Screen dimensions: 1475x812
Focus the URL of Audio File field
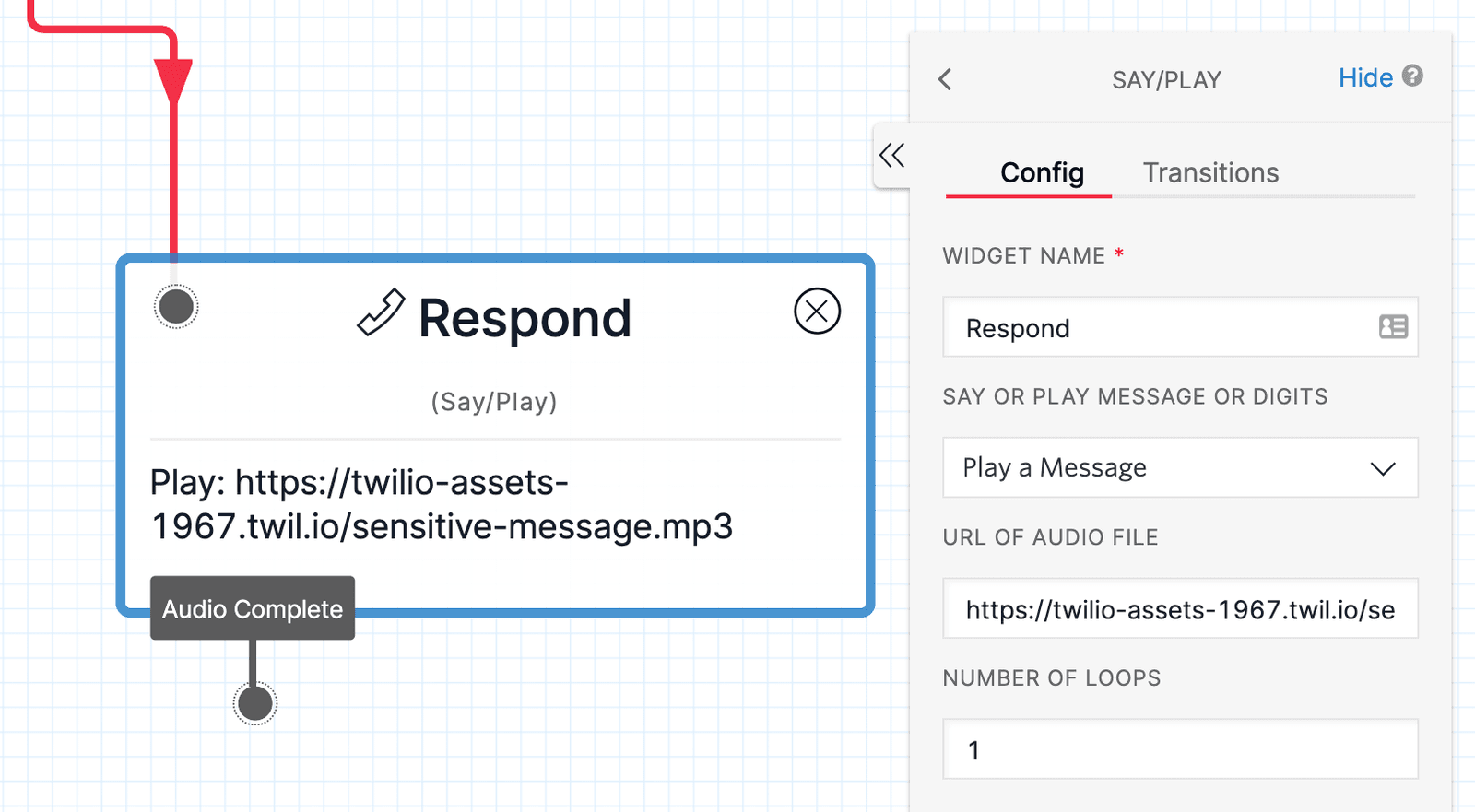pyautogui.click(x=1179, y=609)
